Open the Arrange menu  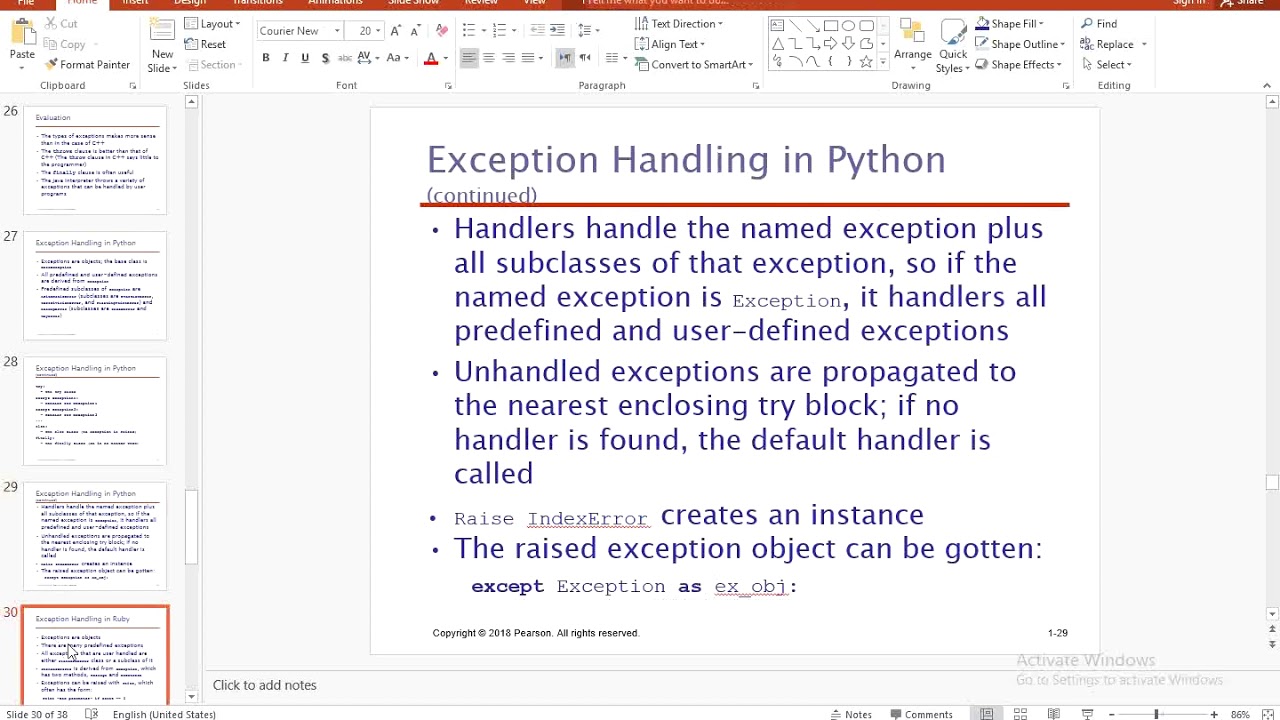pos(912,46)
